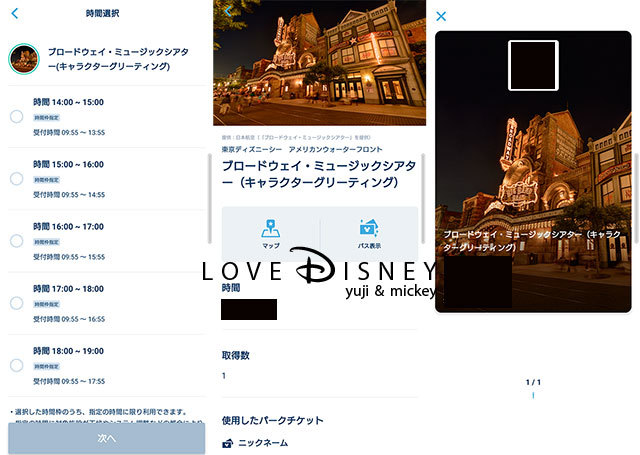
Task: Click the 時間 16:00 ~ 17:00 text
Action: tap(69, 226)
